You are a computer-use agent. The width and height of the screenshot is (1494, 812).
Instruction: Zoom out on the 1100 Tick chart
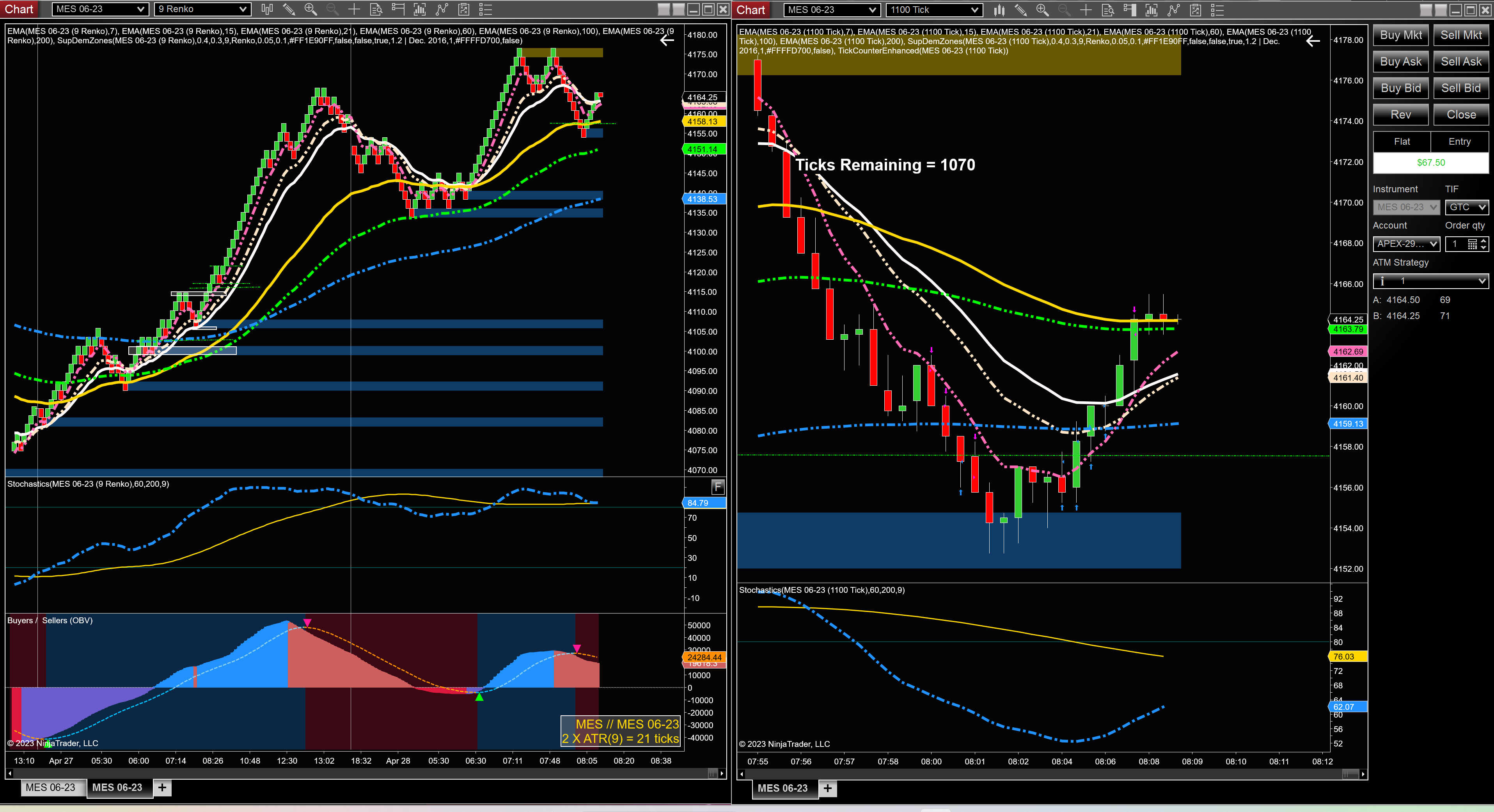click(x=1064, y=10)
